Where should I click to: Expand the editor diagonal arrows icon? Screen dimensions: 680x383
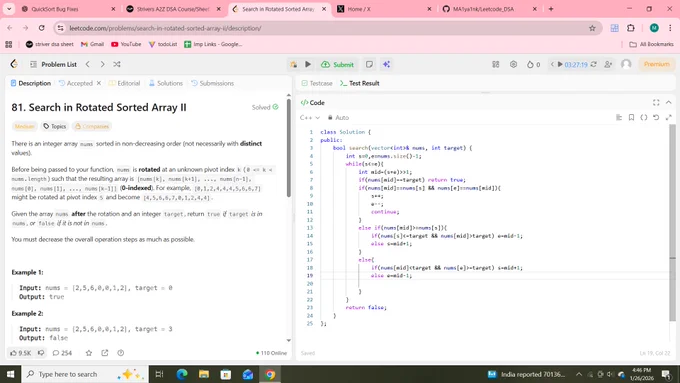[x=669, y=118]
